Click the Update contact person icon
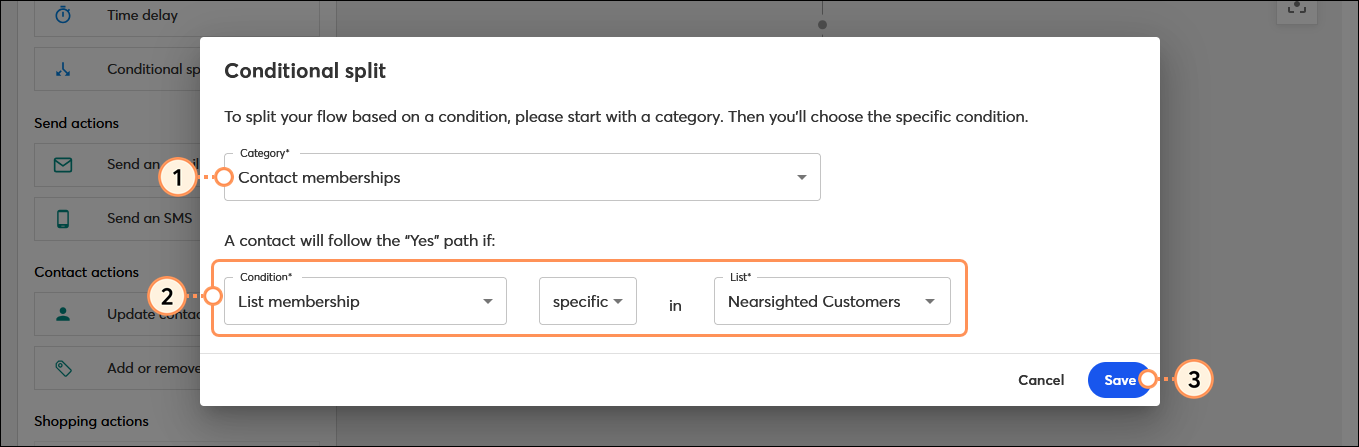The height and width of the screenshot is (447, 1359). point(62,314)
